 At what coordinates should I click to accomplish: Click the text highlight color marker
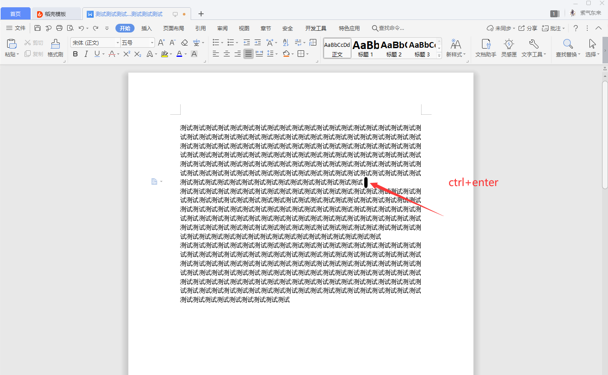[164, 54]
